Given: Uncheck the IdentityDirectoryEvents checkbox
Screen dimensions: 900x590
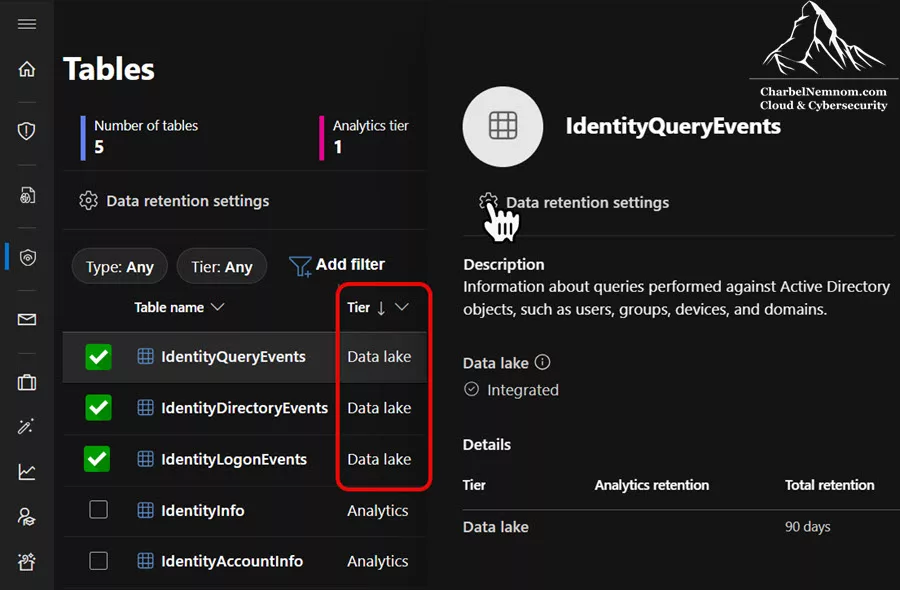Looking at the screenshot, I should coord(99,407).
